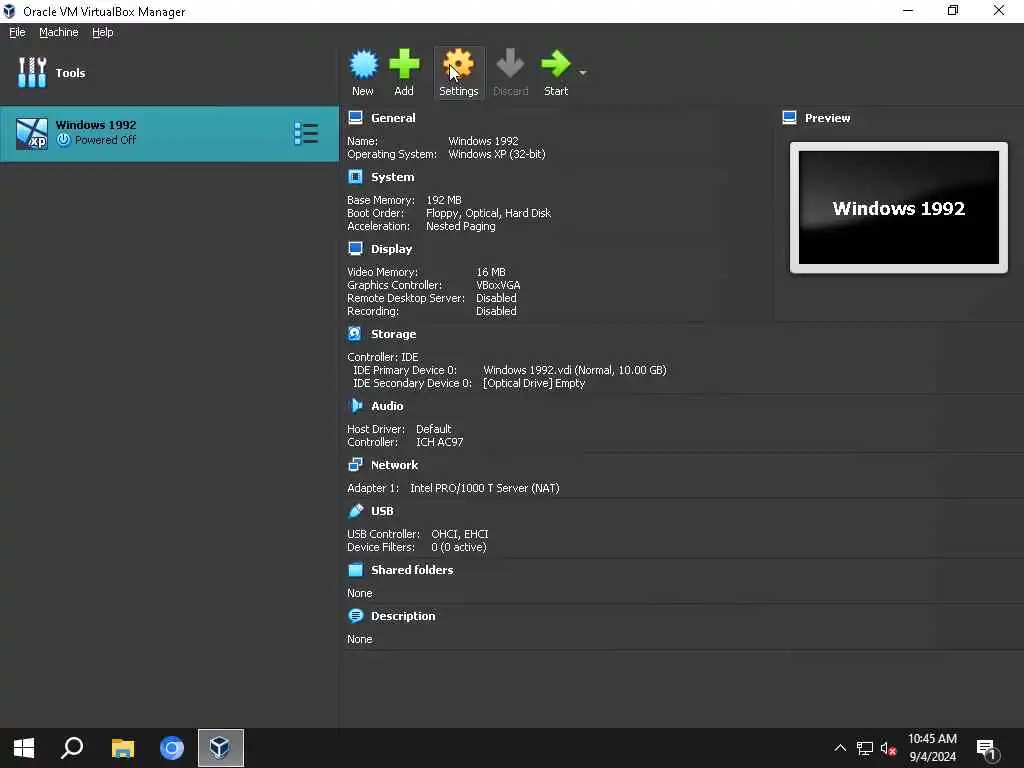Click the 16 MB video memory value

(490, 272)
